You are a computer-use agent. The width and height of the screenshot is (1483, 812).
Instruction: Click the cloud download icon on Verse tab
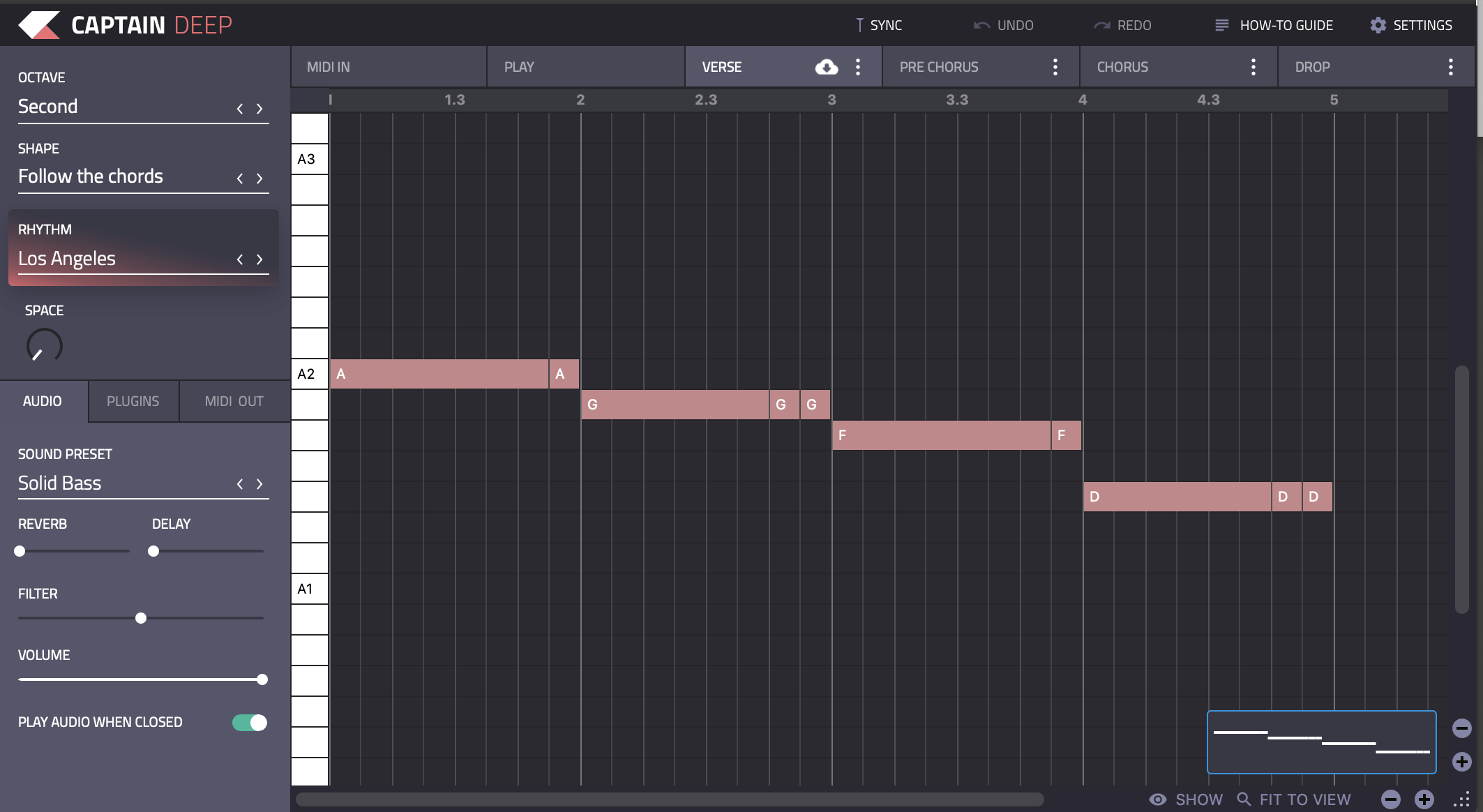[827, 67]
